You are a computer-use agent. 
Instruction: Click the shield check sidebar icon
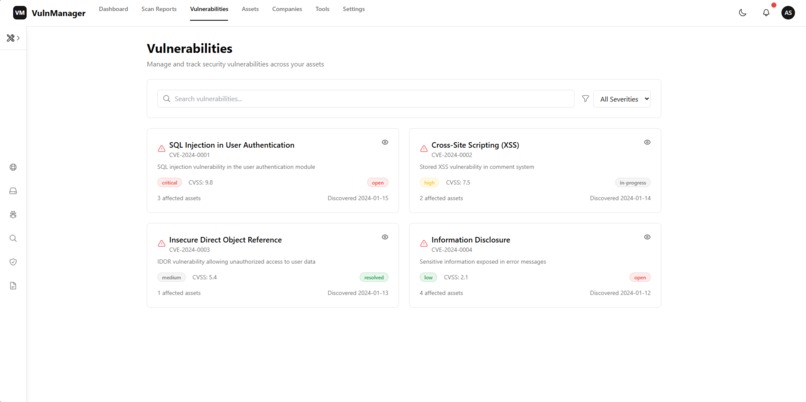[13, 262]
